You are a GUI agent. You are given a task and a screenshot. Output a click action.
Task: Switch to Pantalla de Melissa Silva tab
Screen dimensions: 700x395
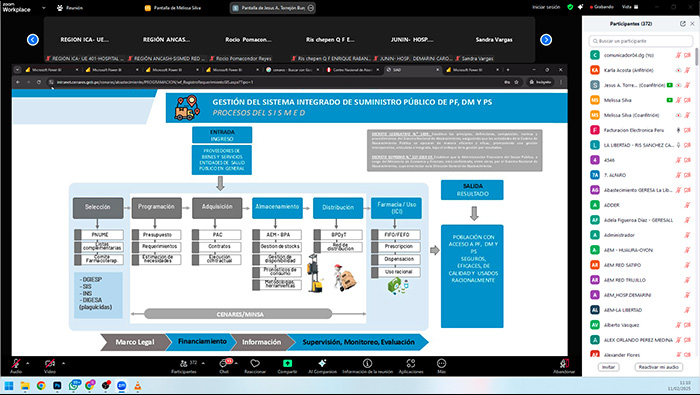[x=173, y=8]
